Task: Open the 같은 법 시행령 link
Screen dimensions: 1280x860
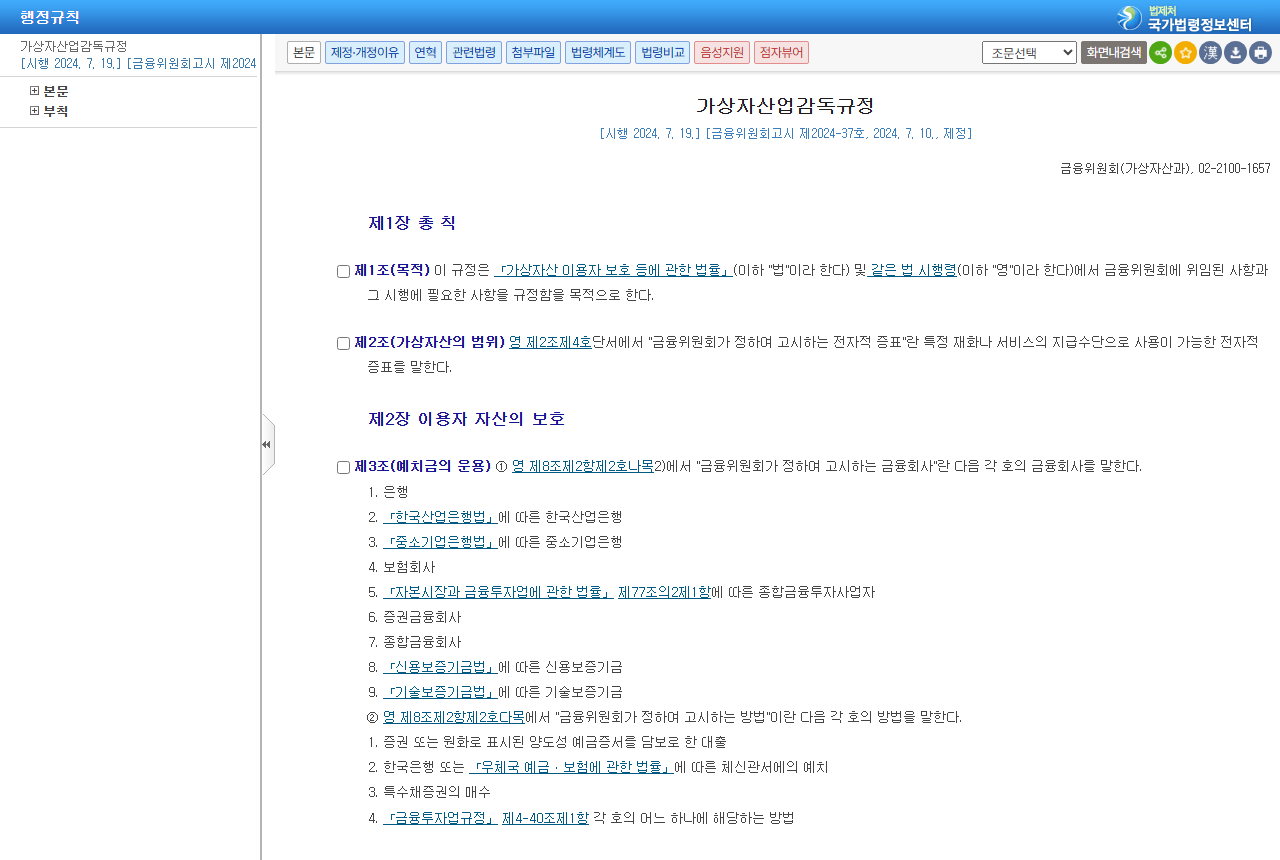Action: [913, 270]
